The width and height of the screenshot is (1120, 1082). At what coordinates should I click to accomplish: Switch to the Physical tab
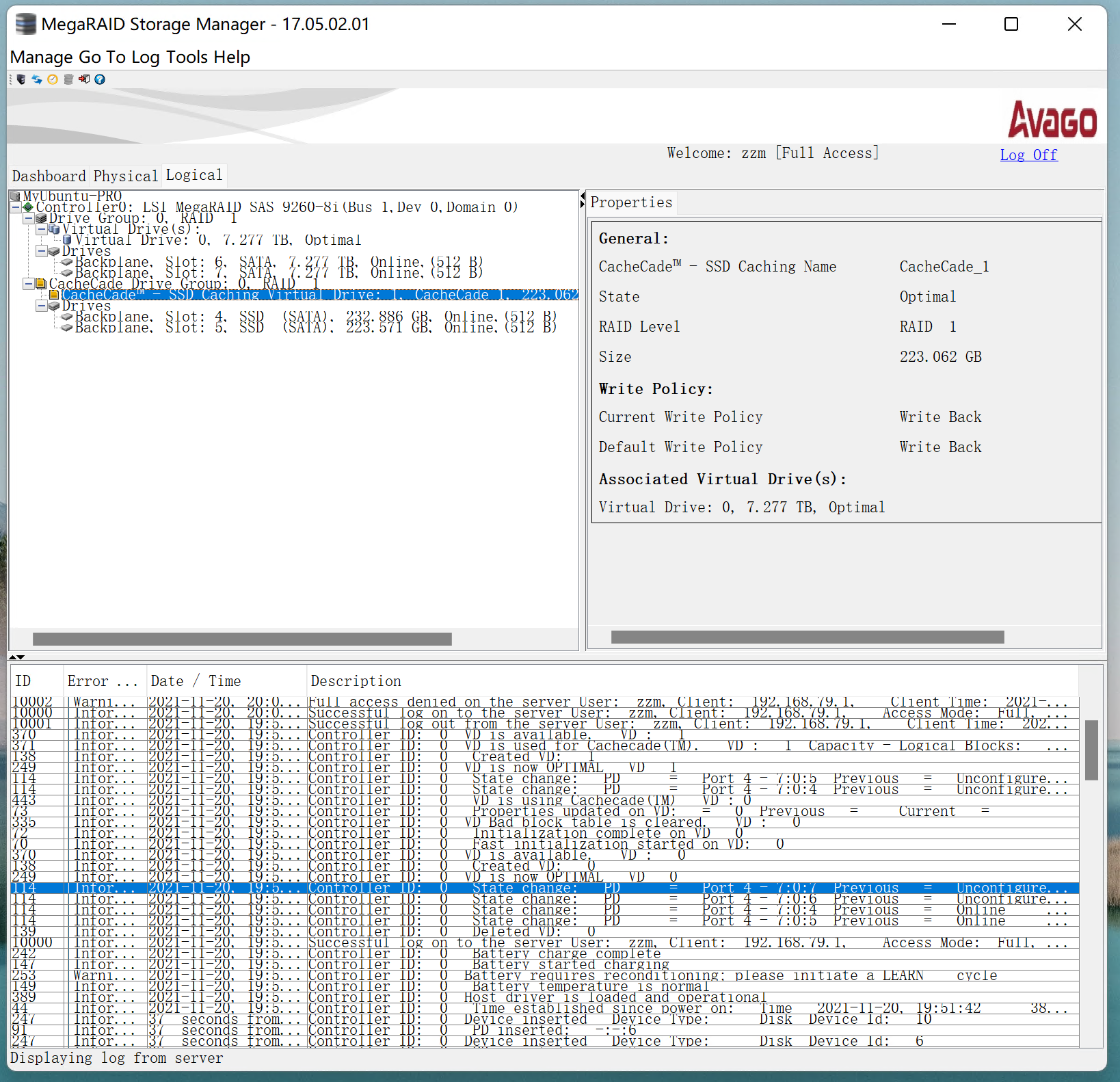coord(126,176)
